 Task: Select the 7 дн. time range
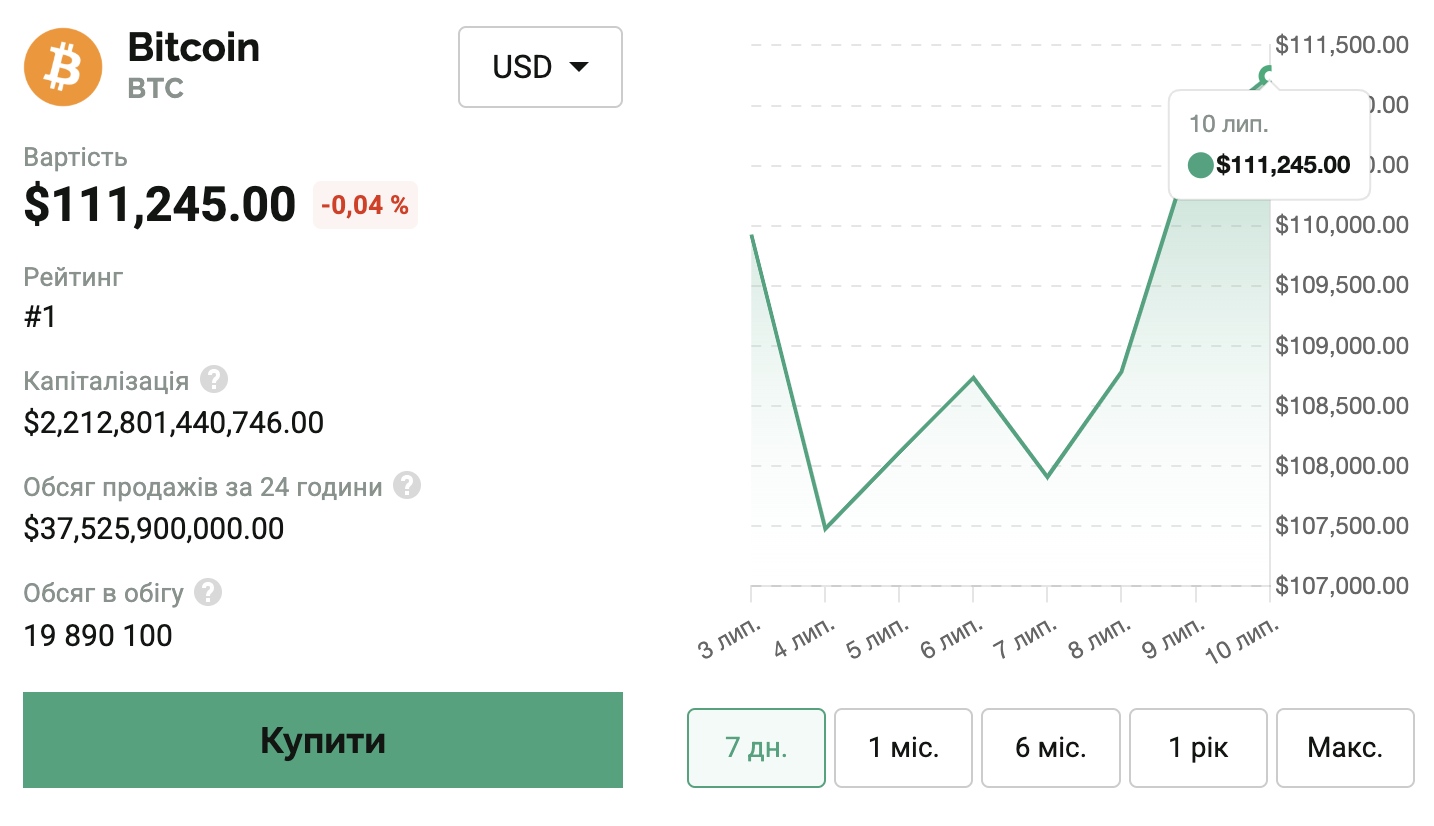coord(756,748)
